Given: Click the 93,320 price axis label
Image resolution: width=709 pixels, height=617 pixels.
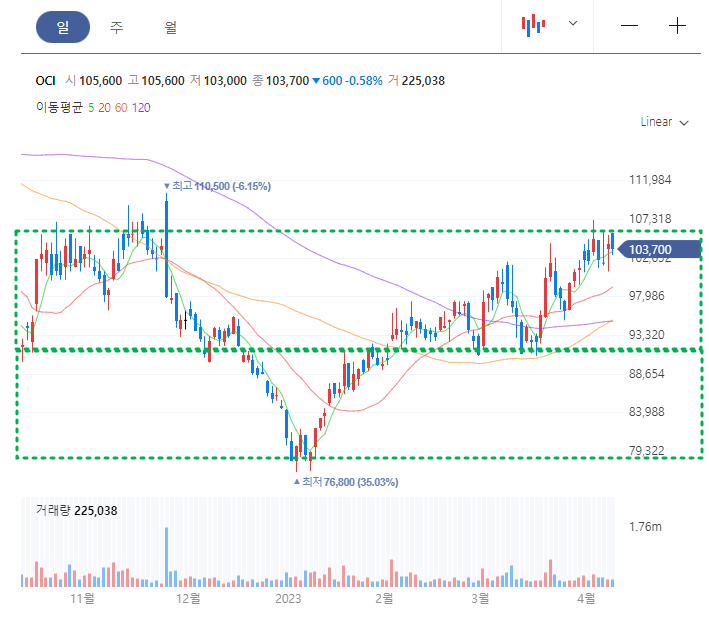Looking at the screenshot, I should (647, 335).
